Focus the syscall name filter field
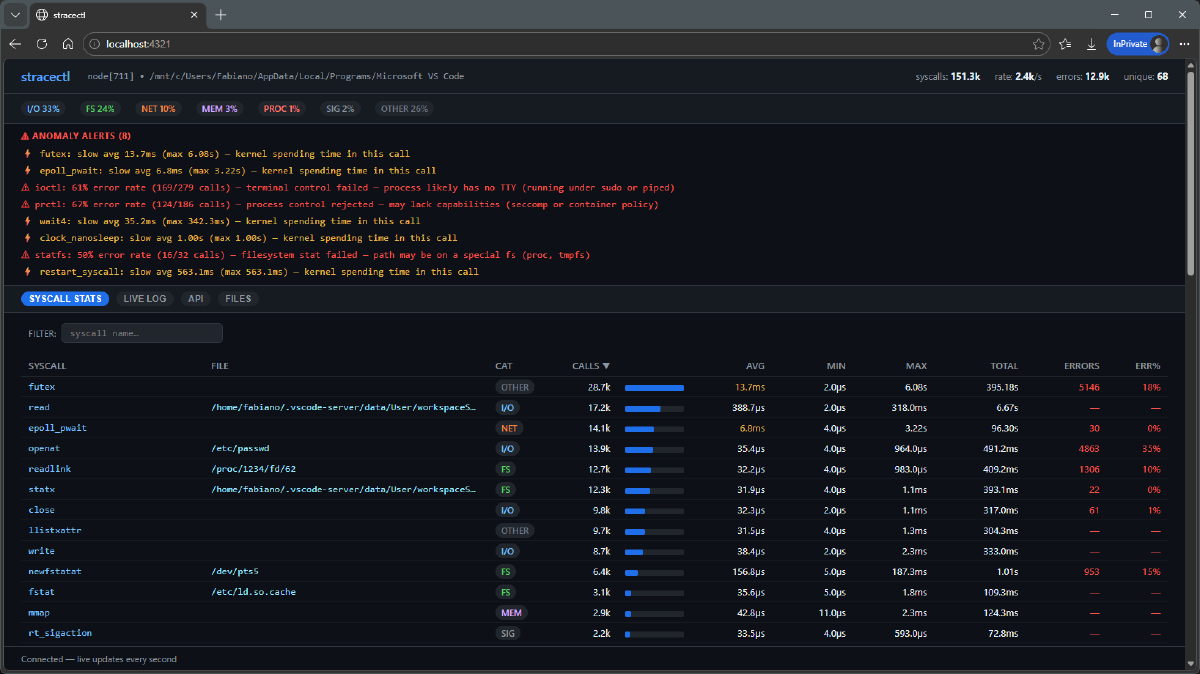Viewport: 1200px width, 674px height. (x=142, y=333)
